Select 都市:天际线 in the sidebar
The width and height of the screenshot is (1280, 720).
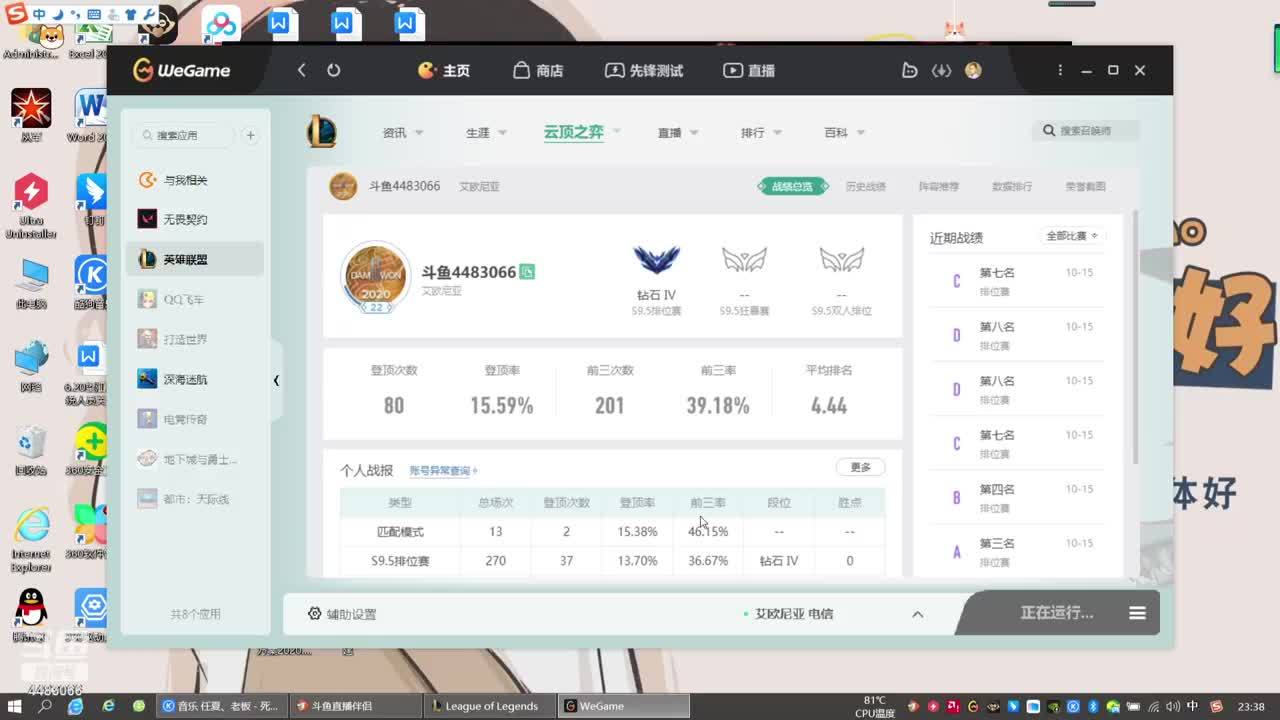click(195, 500)
